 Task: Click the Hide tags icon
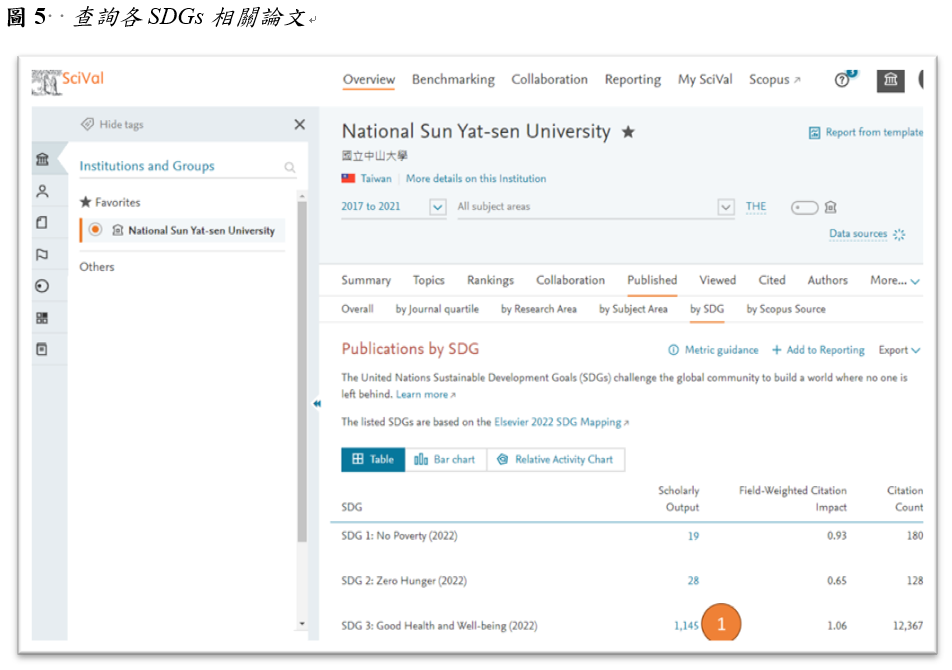click(87, 124)
